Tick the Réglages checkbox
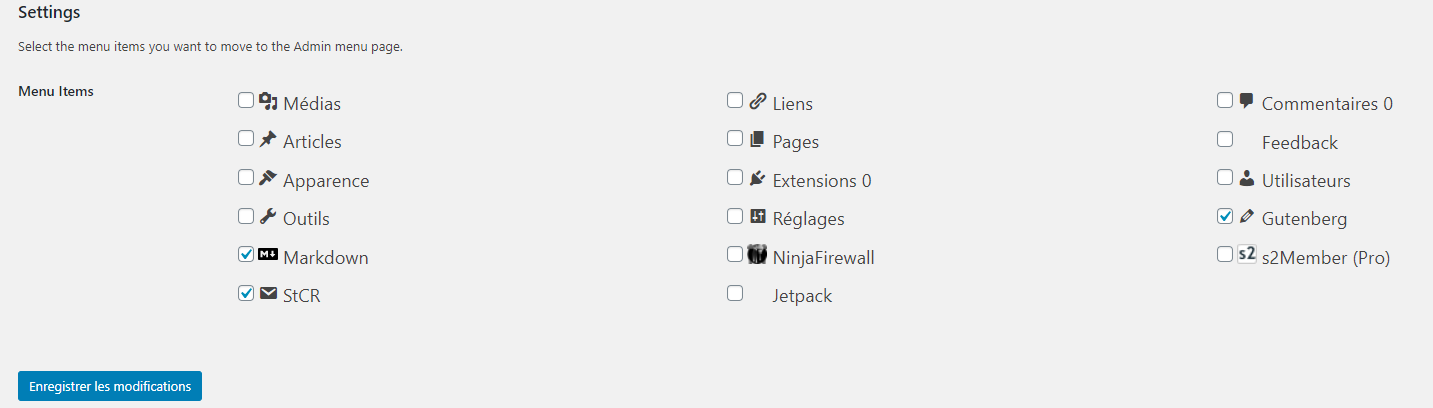The height and width of the screenshot is (408, 1433). point(735,216)
